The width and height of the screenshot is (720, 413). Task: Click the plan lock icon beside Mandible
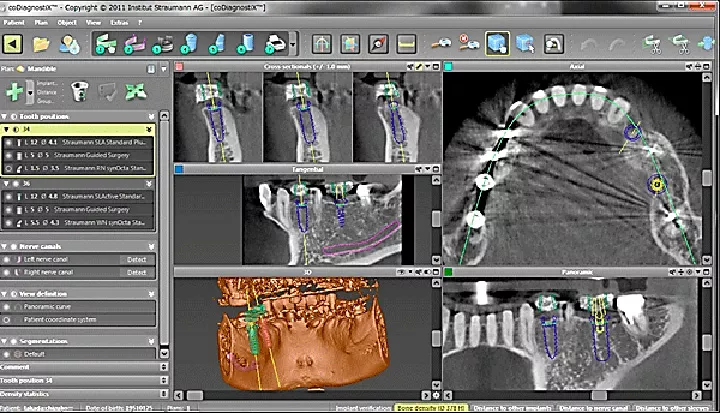151,69
